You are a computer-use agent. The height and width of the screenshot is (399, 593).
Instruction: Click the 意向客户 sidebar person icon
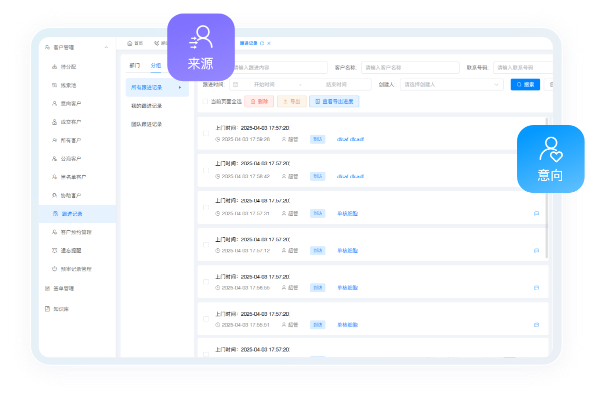tap(54, 103)
